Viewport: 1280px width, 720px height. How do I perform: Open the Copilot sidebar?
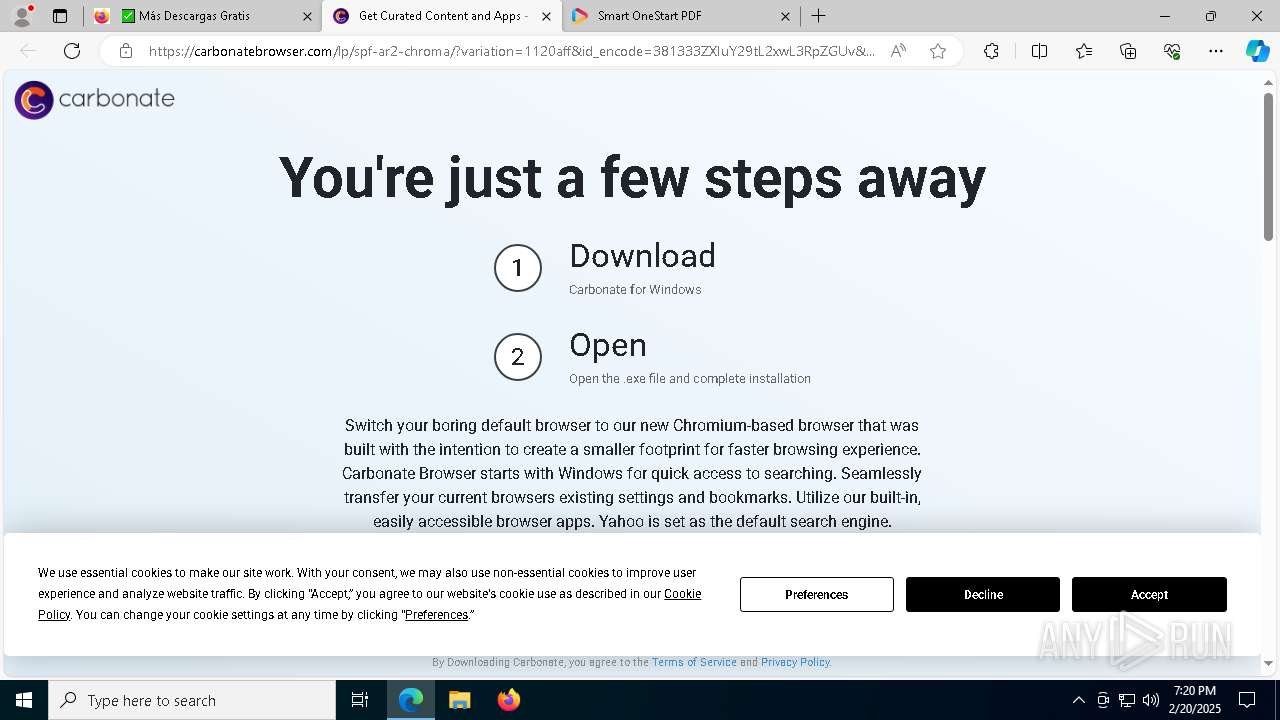coord(1257,51)
